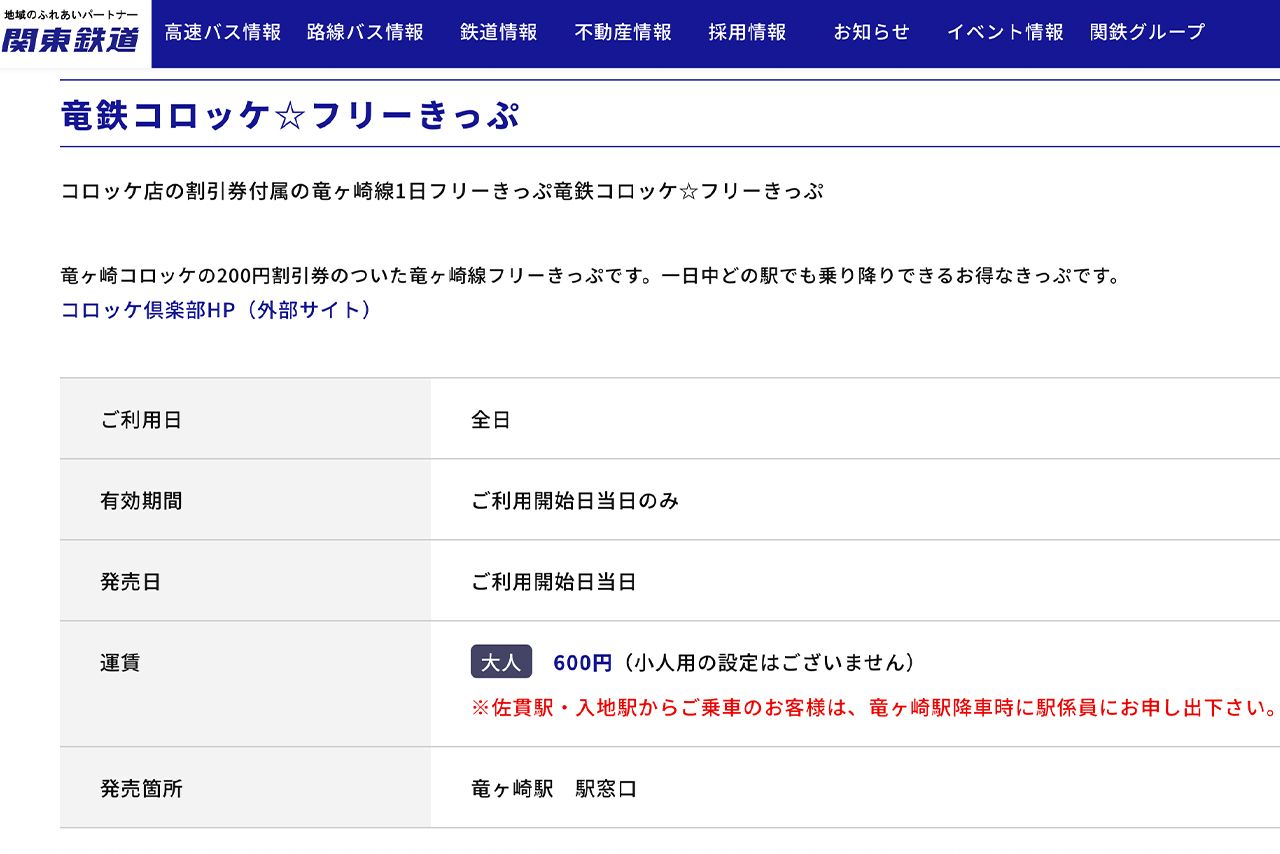Open 不動産情報 menu
The width and height of the screenshot is (1280, 854).
623,32
